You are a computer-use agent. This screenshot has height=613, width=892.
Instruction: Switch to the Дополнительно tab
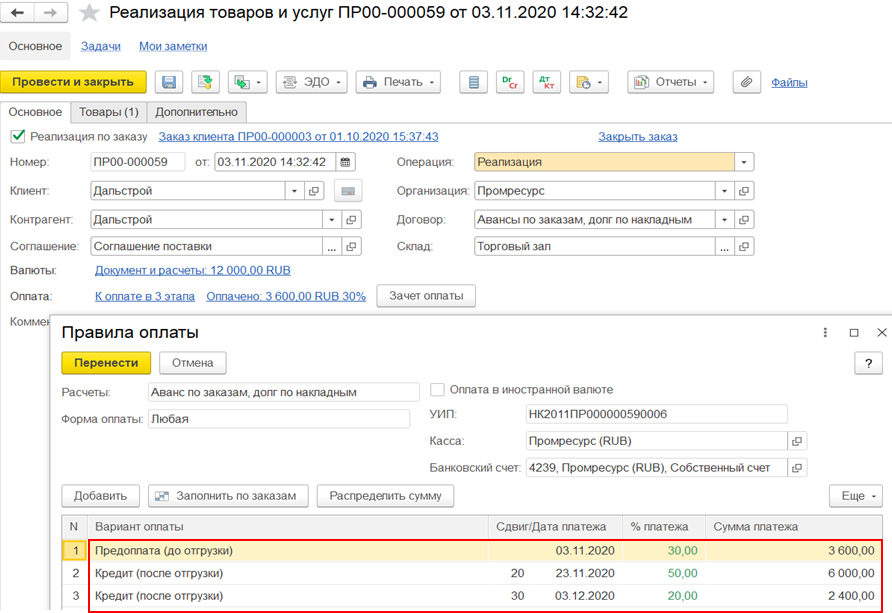click(x=197, y=113)
